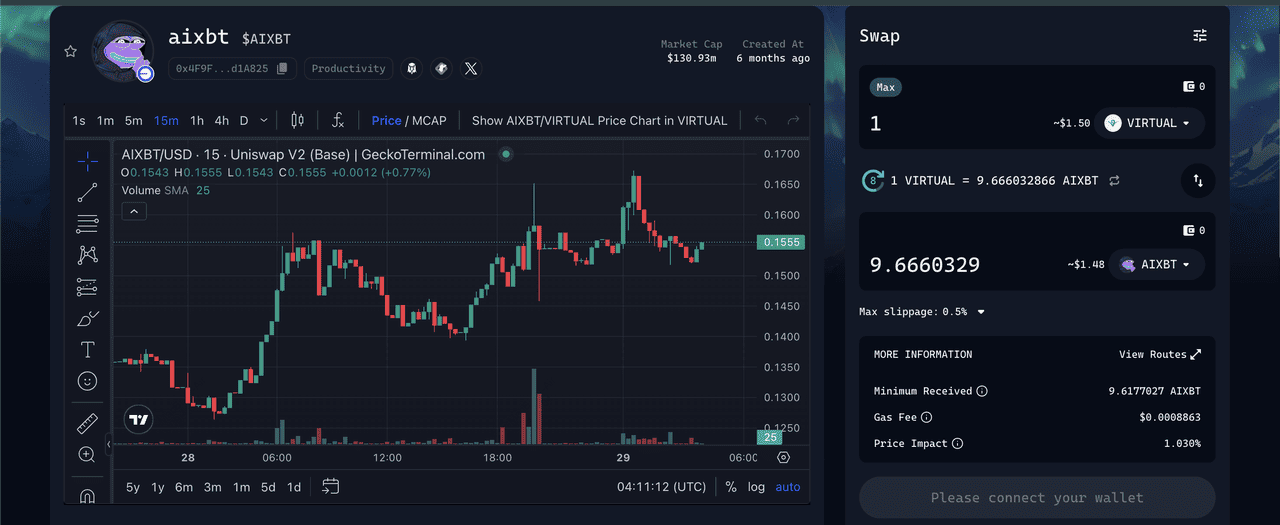Select the 1s interval
Screen dimensions: 1280x525
coord(79,120)
